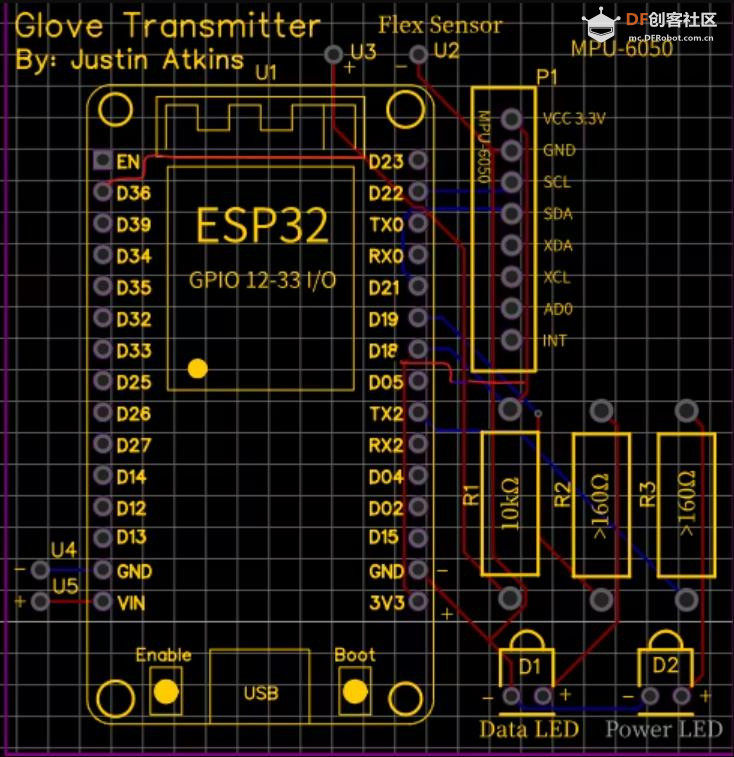Image resolution: width=734 pixels, height=757 pixels.
Task: Select the 'Flex Sensor' label
Action: point(440,25)
